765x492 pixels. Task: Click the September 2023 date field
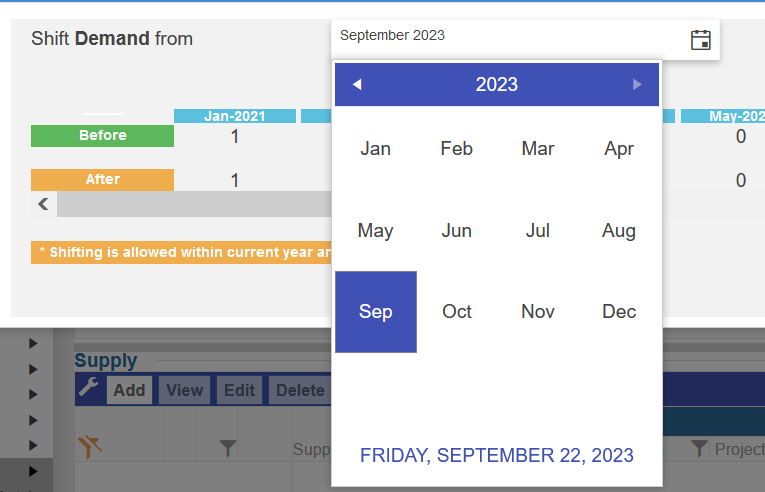(505, 36)
